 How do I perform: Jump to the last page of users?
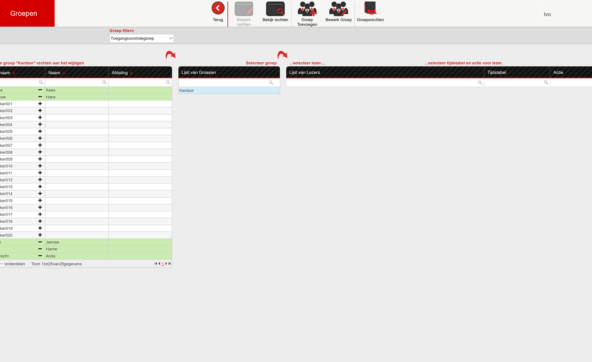[x=170, y=263]
